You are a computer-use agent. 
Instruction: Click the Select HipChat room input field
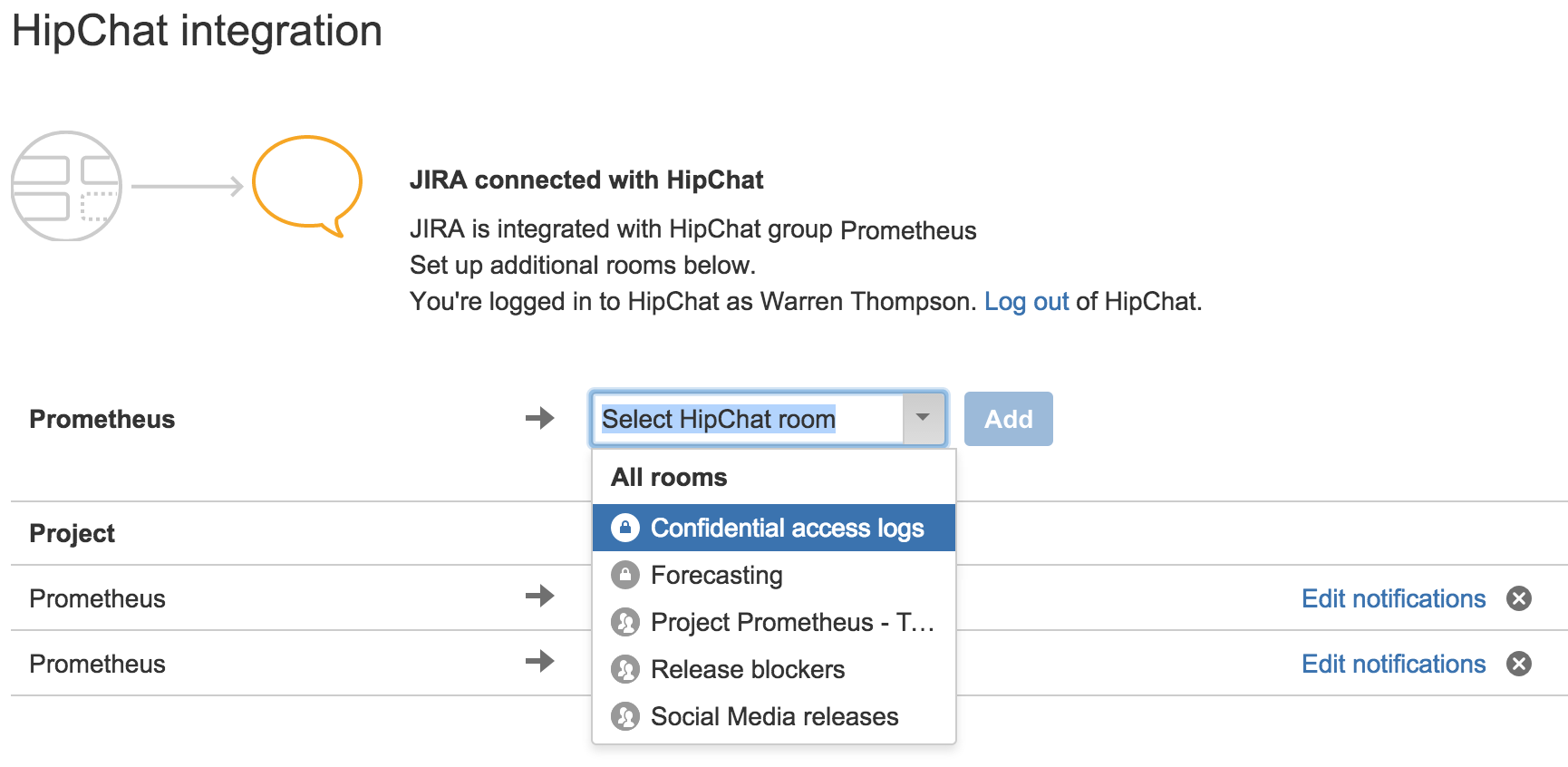coord(749,419)
